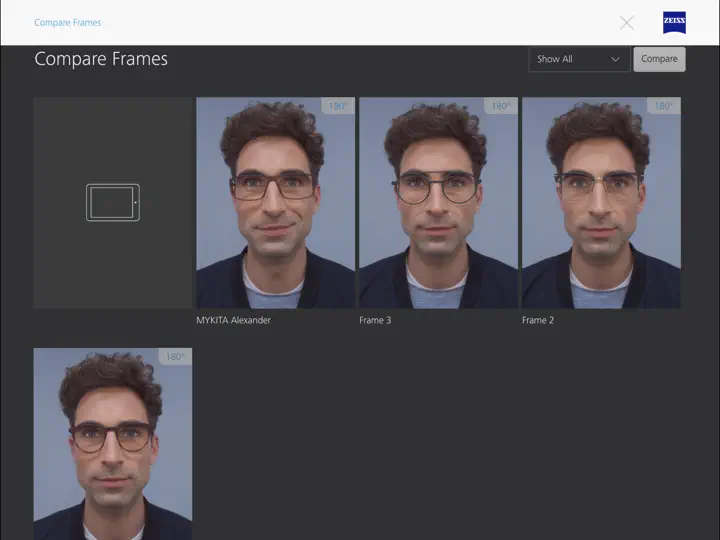The height and width of the screenshot is (540, 720).
Task: Expand the Show All dropdown
Action: tap(579, 59)
